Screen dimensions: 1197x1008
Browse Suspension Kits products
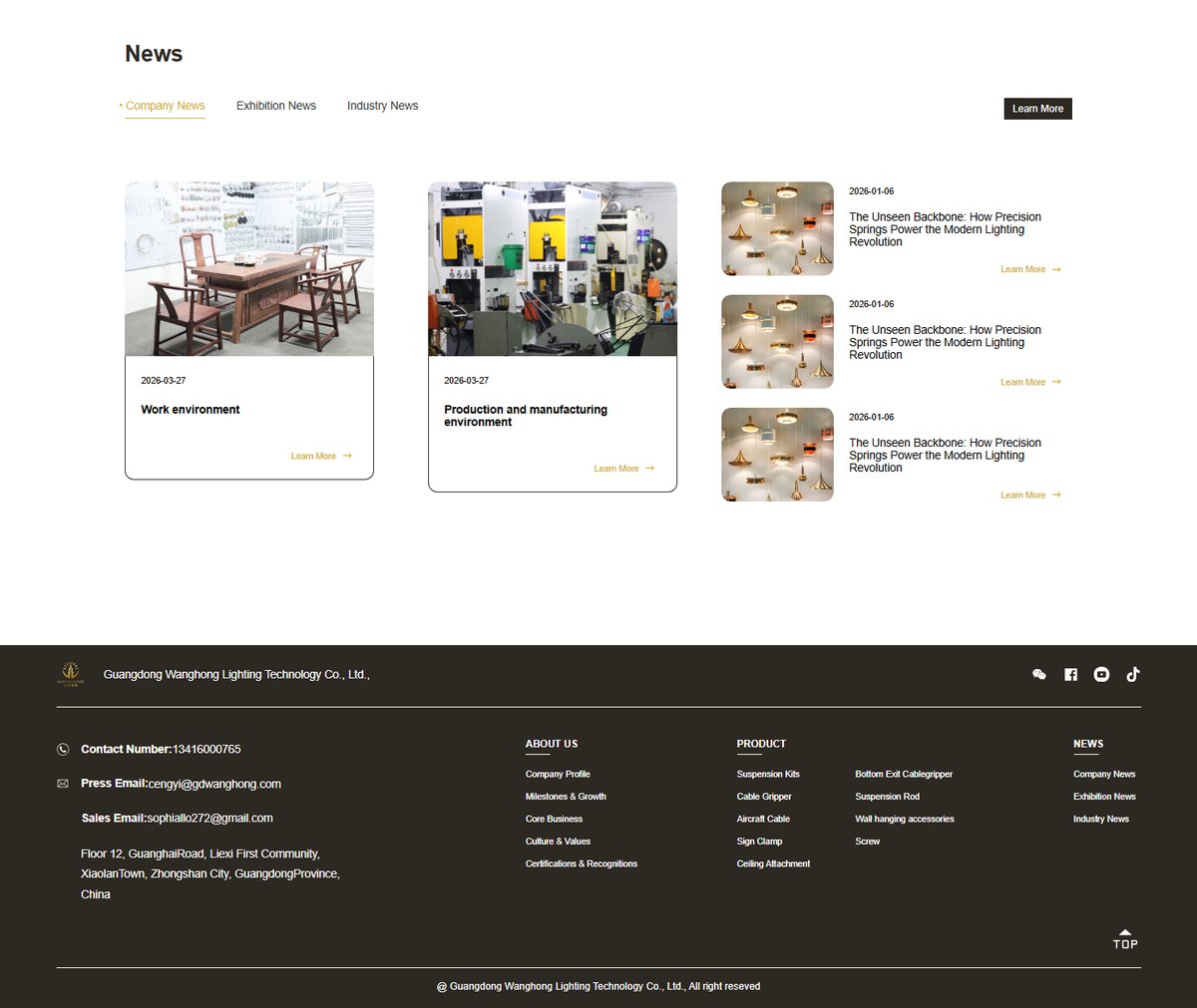point(768,775)
